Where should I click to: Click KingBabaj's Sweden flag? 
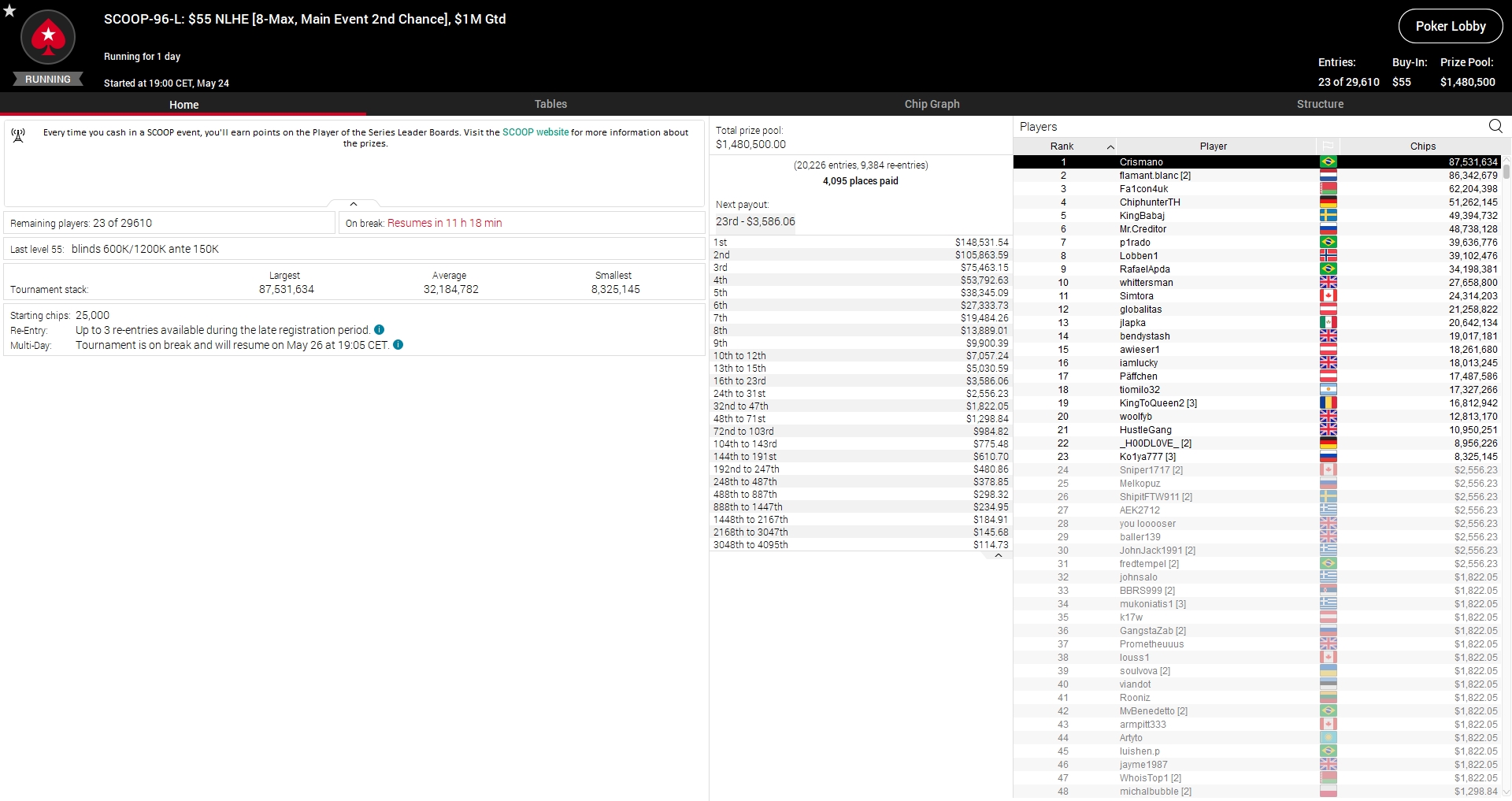click(1328, 216)
